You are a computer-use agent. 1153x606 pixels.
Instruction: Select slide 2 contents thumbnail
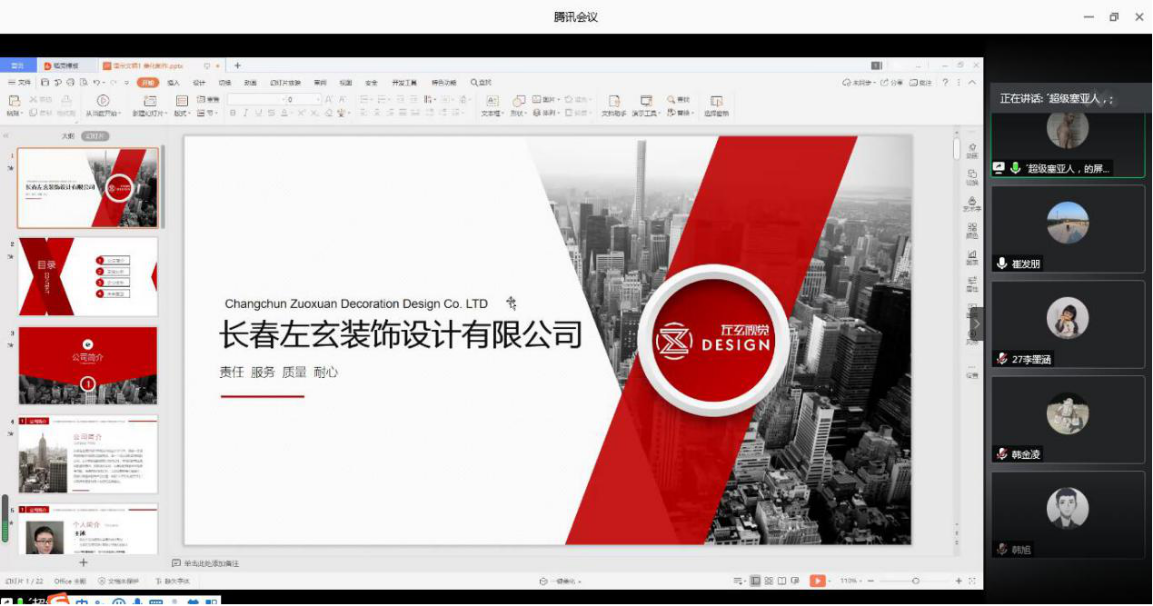pyautogui.click(x=88, y=277)
